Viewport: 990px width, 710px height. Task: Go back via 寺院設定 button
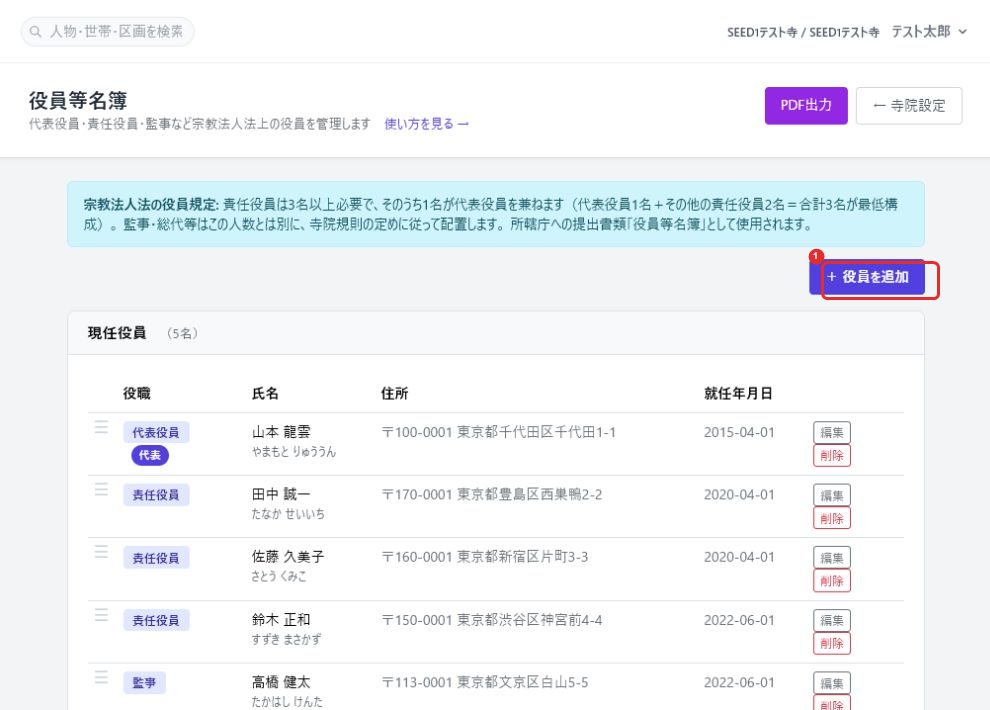pyautogui.click(x=909, y=105)
